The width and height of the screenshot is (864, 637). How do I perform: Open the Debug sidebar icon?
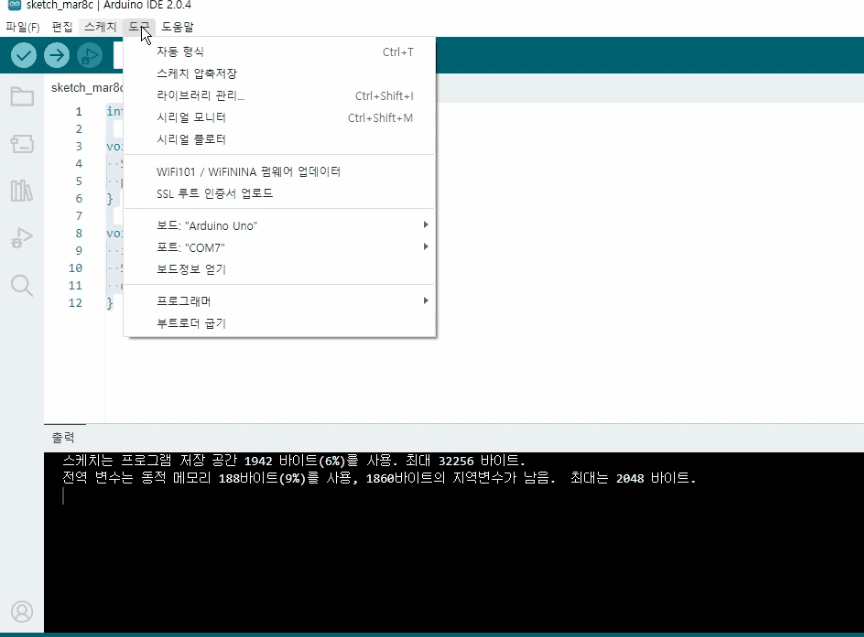(22, 237)
